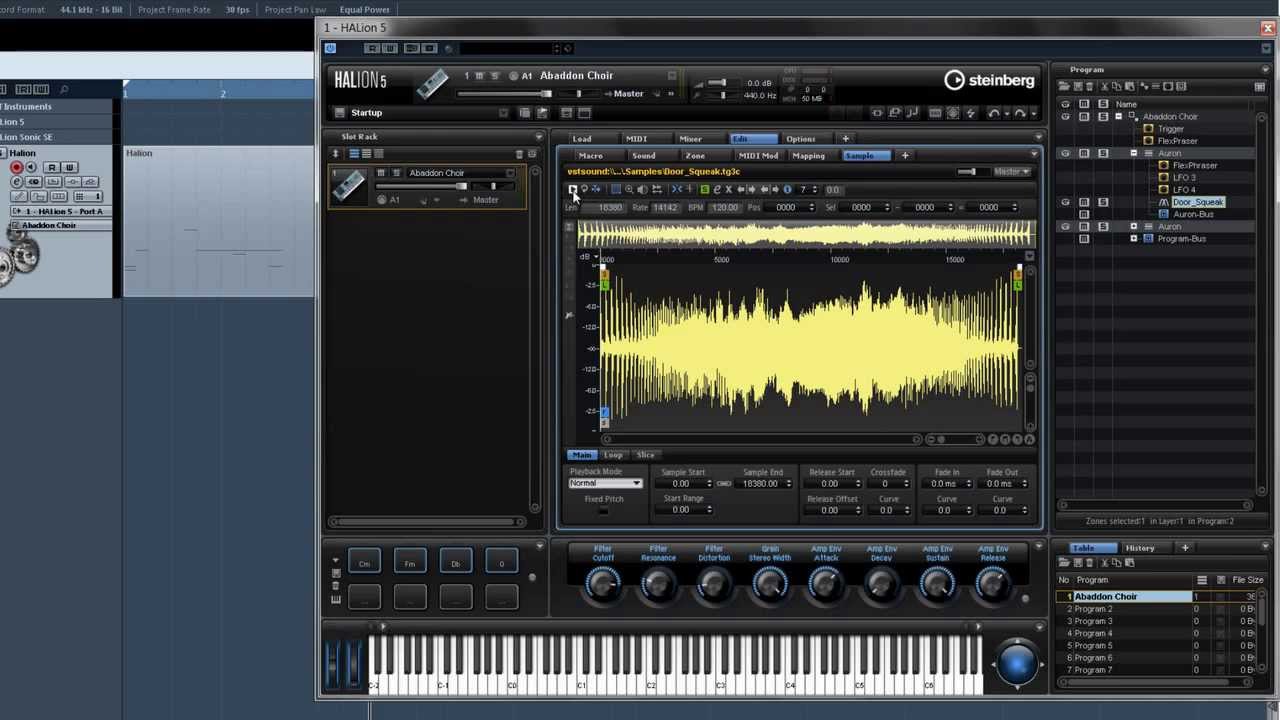This screenshot has width=1280, height=720.
Task: Solo the Door_Squeak zone in tree
Action: coord(1103,202)
